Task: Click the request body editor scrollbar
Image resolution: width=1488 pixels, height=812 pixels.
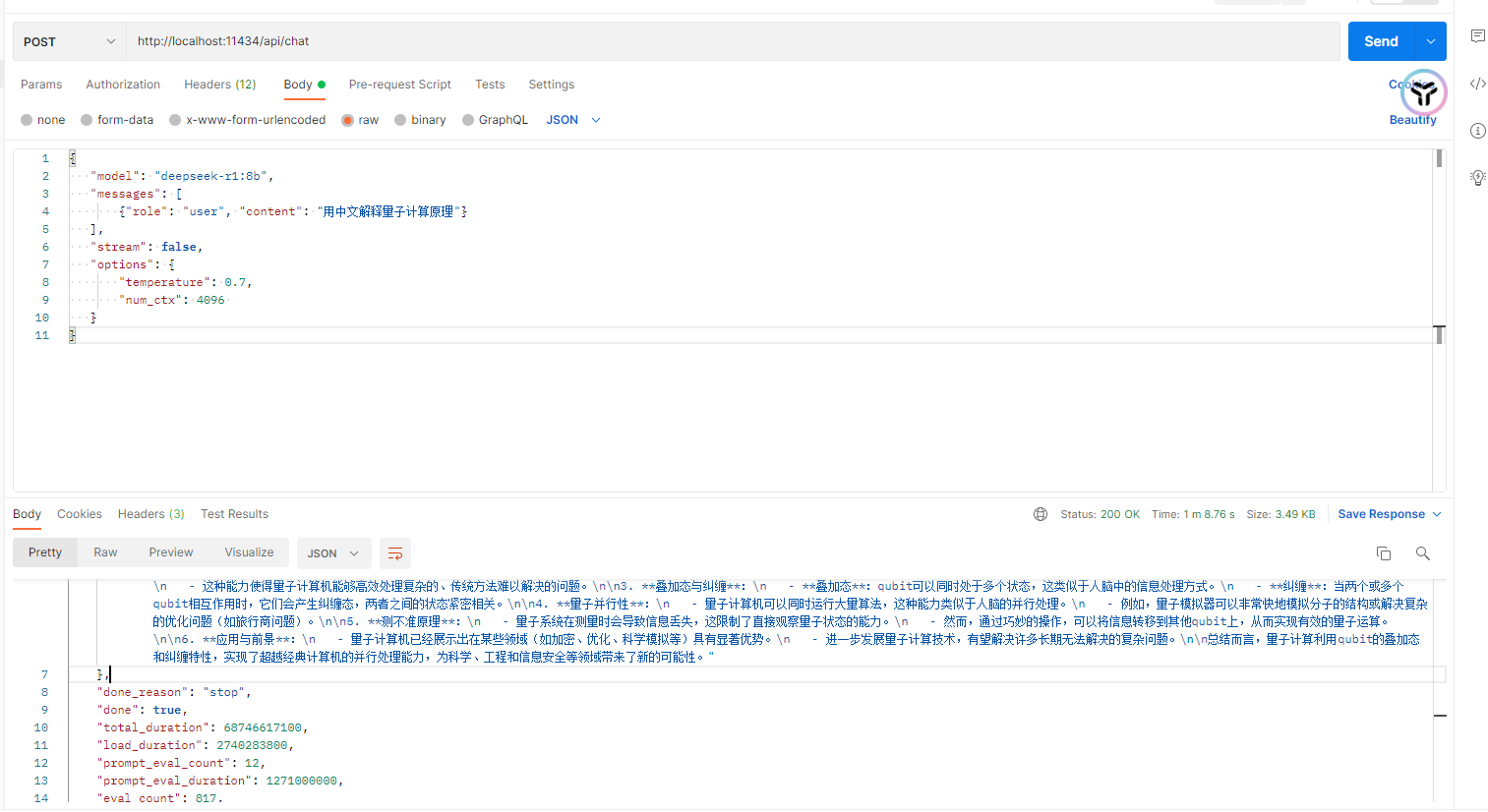Action: (x=1439, y=160)
